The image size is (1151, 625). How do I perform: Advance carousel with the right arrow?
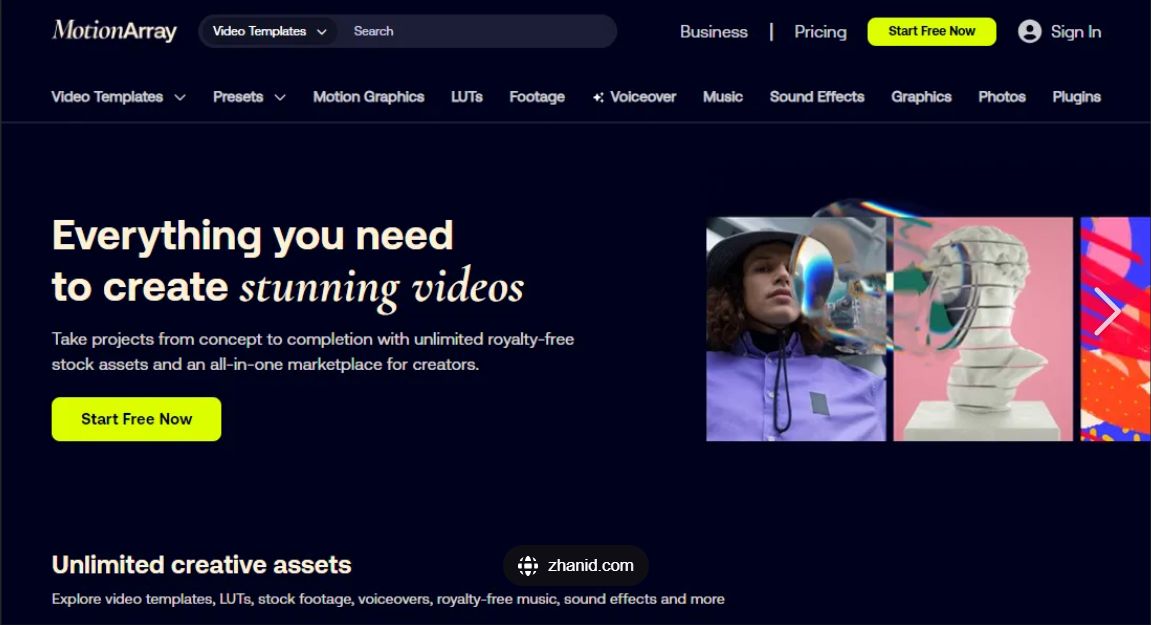[x=1106, y=311]
